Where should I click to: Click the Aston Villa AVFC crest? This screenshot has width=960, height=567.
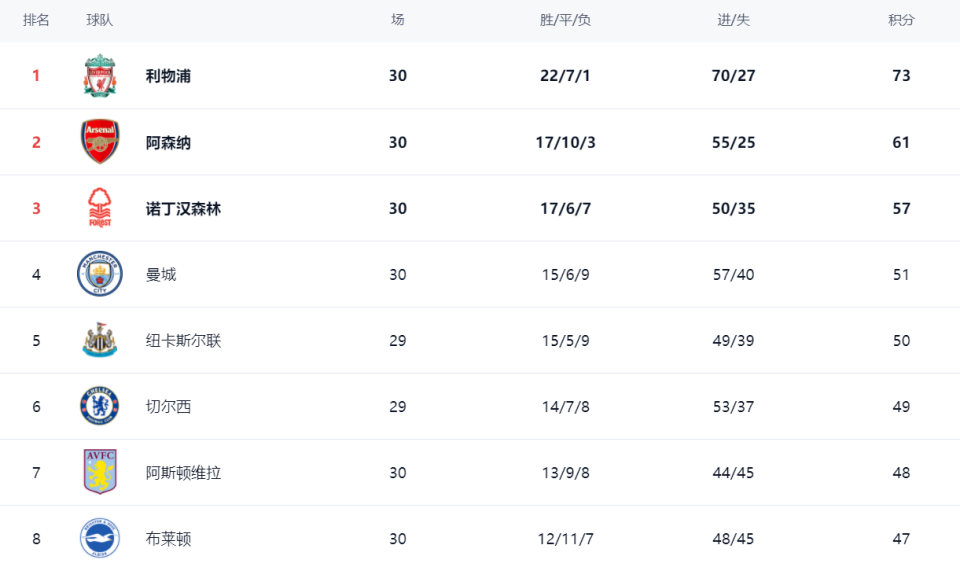click(x=100, y=471)
